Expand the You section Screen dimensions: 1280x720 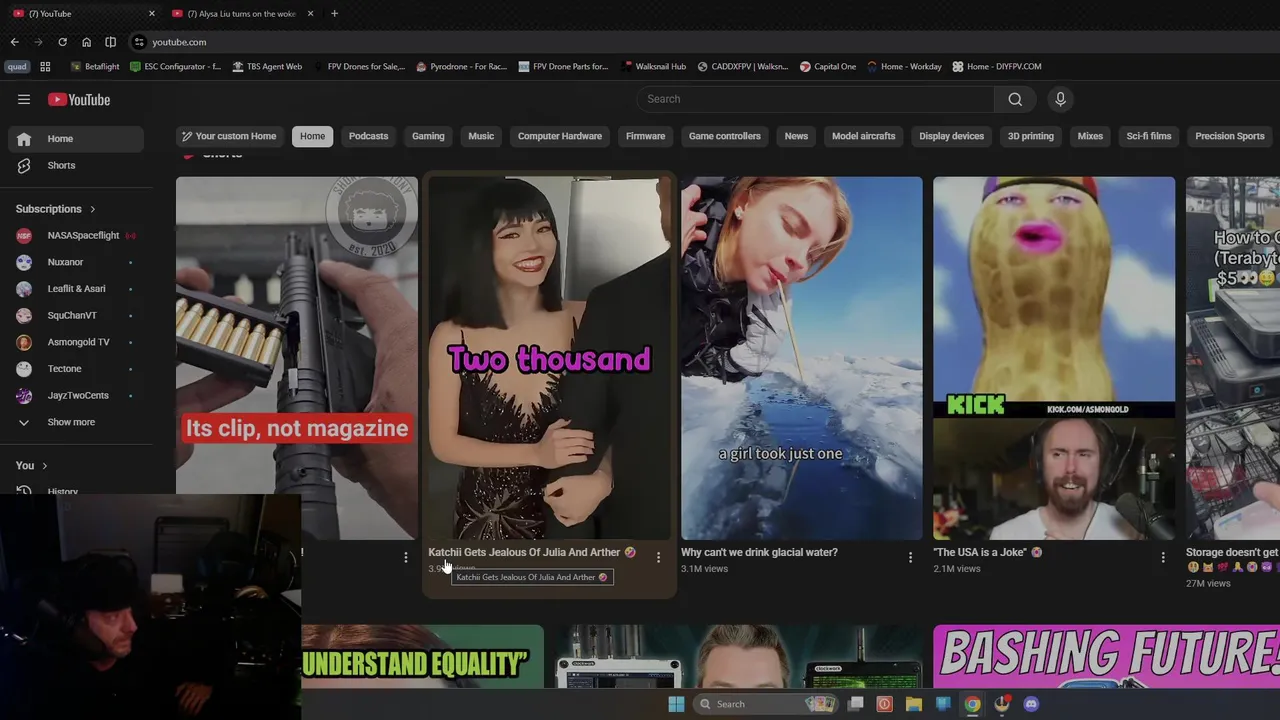coord(32,465)
